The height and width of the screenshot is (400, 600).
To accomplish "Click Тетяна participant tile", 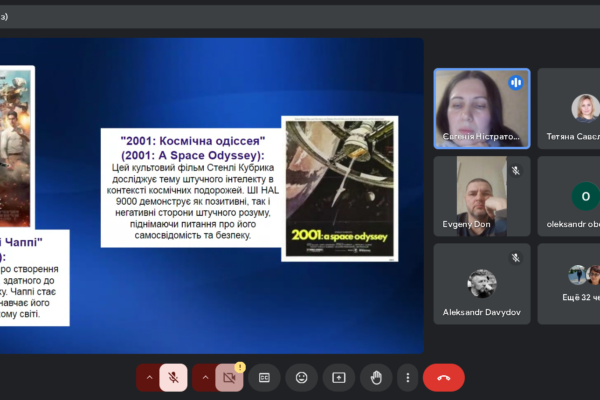I will [569, 109].
